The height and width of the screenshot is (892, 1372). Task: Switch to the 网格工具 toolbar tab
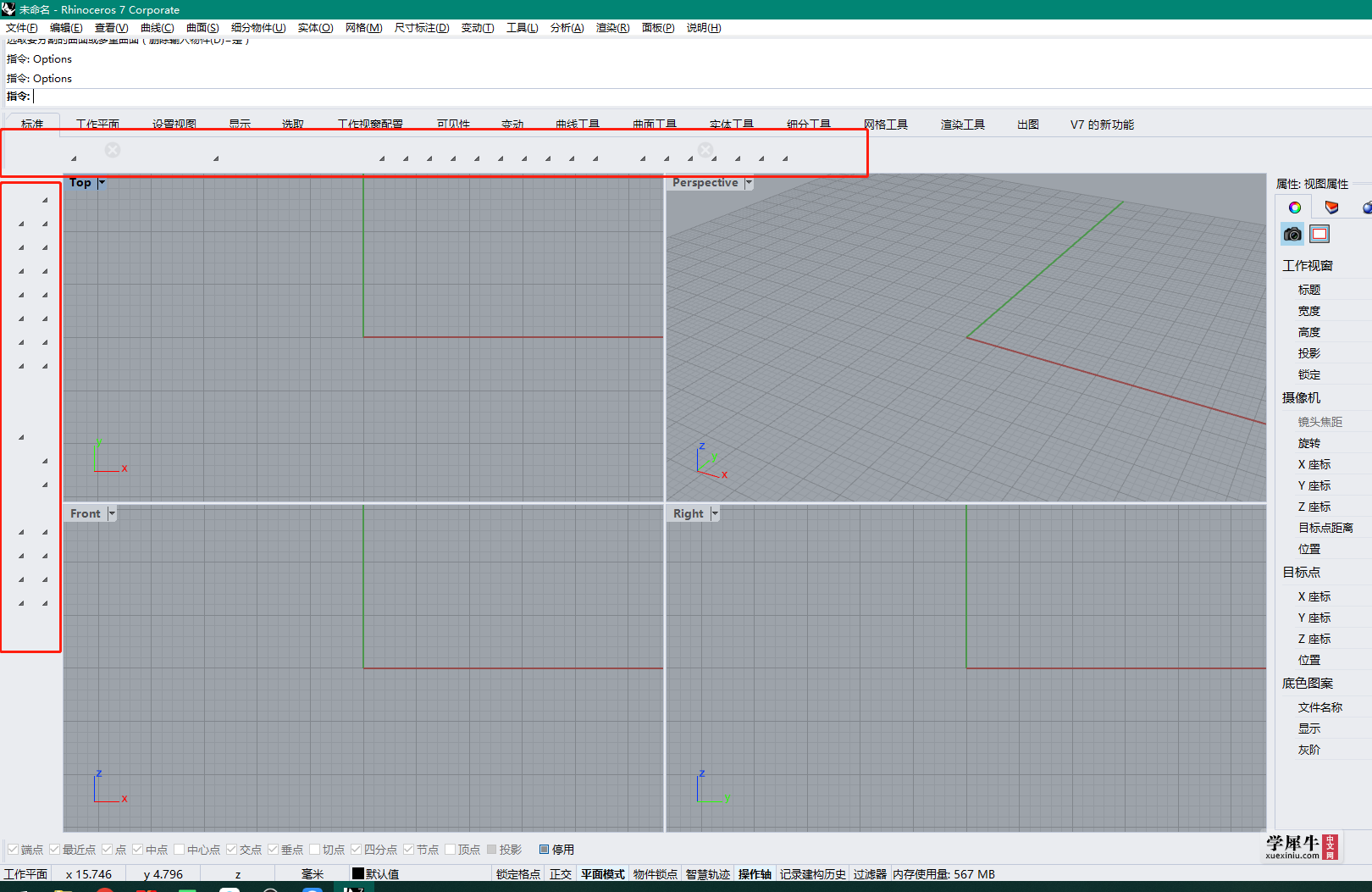(886, 124)
